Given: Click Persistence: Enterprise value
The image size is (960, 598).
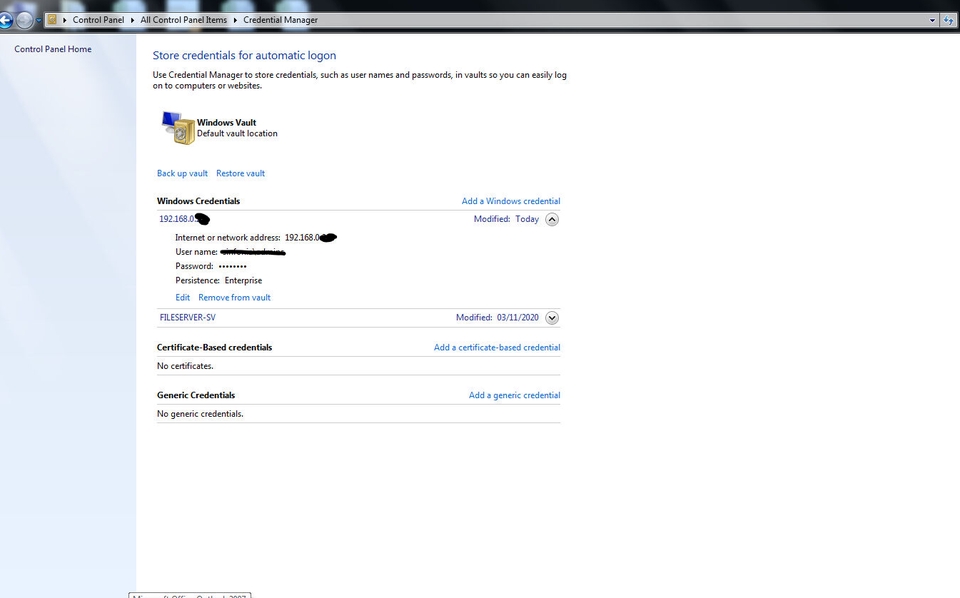Looking at the screenshot, I should tap(243, 280).
